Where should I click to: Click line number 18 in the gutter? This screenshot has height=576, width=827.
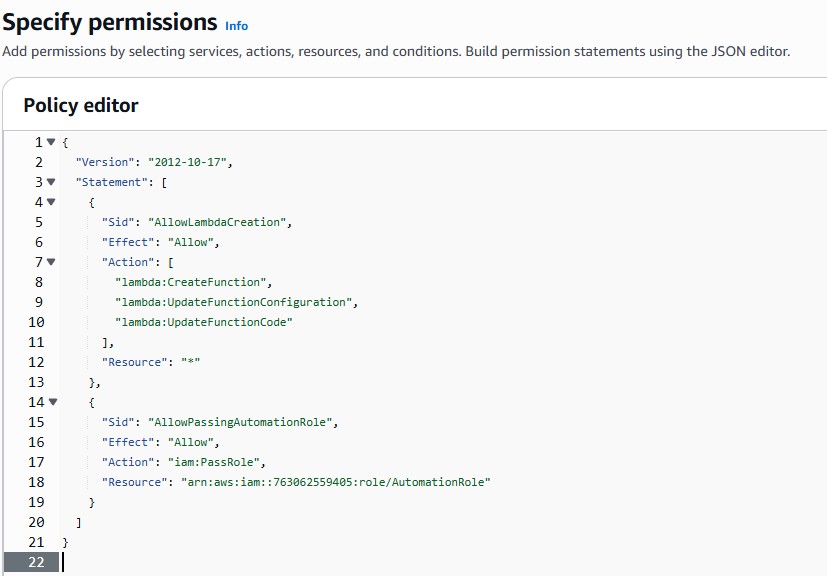click(36, 482)
